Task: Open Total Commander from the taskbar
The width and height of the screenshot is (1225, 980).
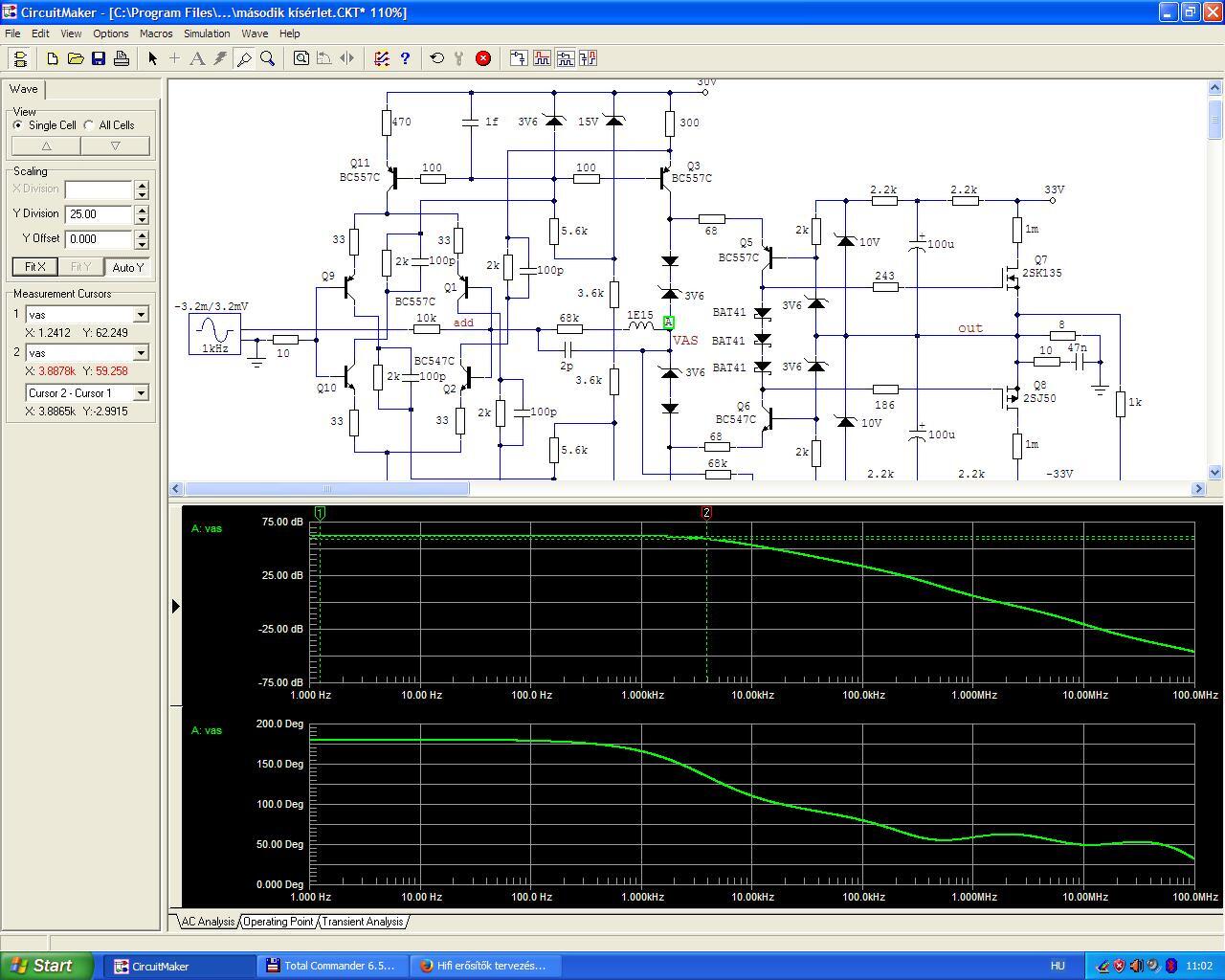Action: (331, 966)
